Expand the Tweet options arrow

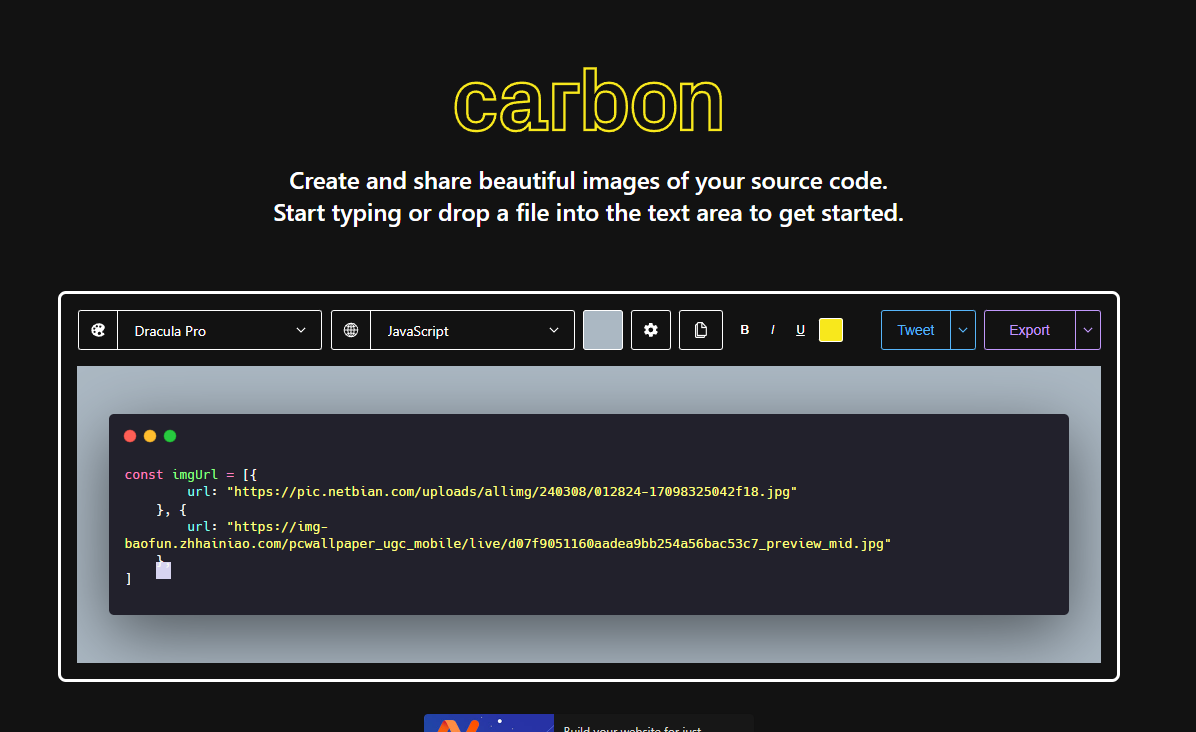click(963, 330)
